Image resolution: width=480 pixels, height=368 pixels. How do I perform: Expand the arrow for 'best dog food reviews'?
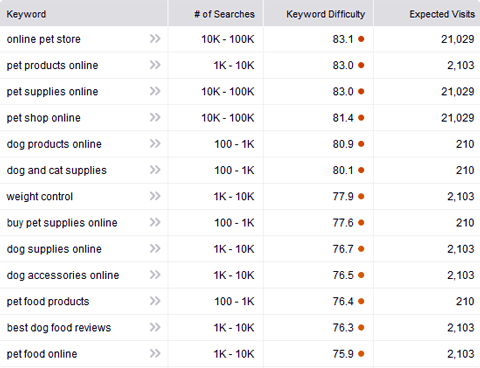point(155,327)
